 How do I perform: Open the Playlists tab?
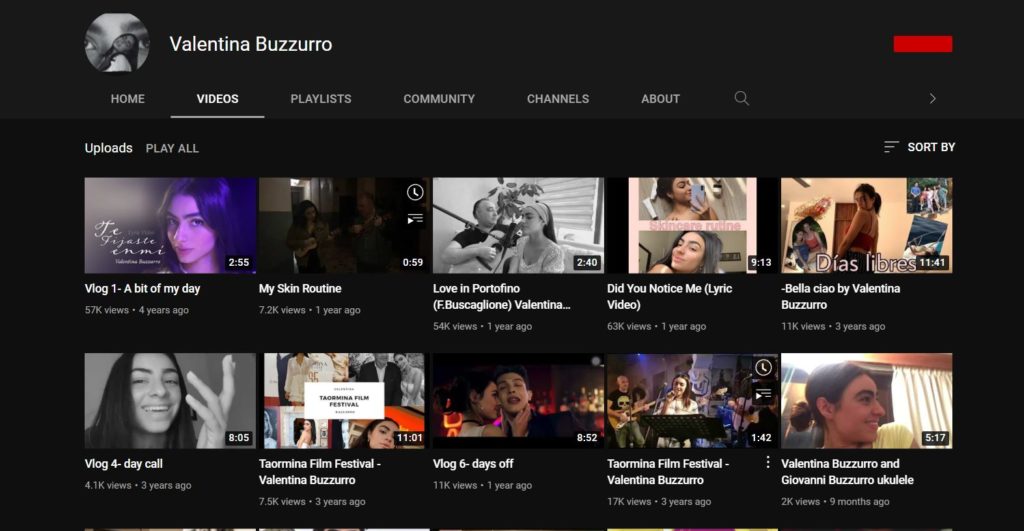[x=321, y=99]
